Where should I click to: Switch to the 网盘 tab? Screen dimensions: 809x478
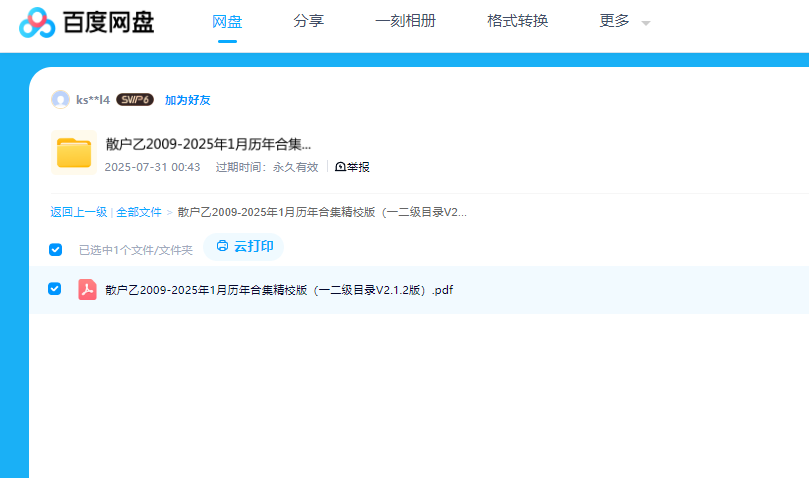click(227, 21)
